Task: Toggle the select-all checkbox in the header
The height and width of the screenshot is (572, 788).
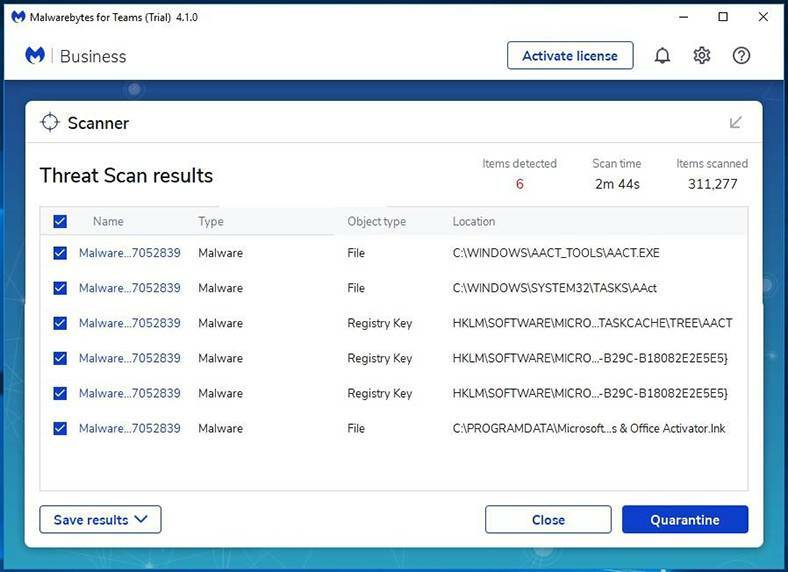Action: pyautogui.click(x=60, y=221)
